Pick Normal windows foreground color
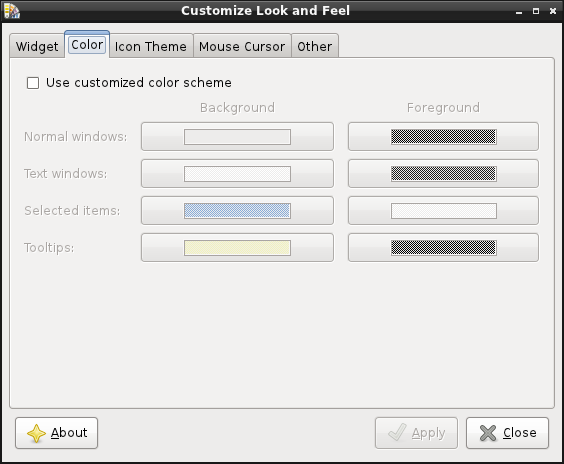The image size is (564, 464). [443, 137]
